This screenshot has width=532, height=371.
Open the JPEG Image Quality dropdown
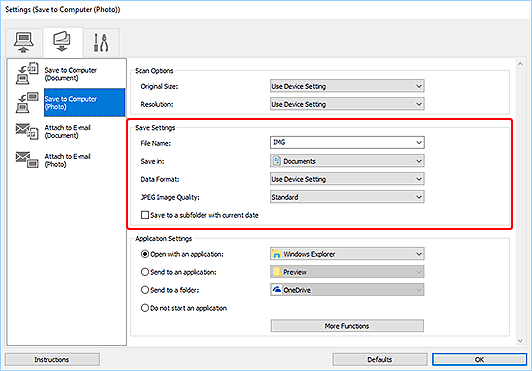coord(347,197)
